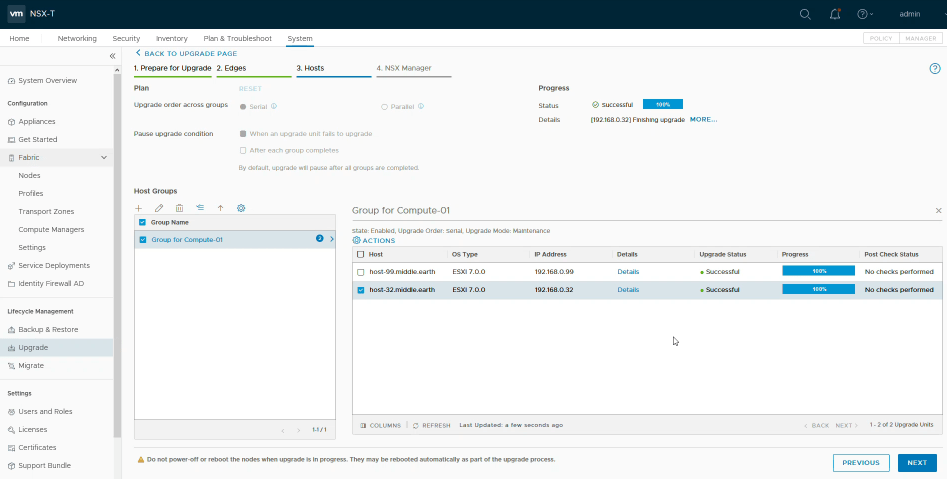Expand the Fabric section chevron

[104, 158]
